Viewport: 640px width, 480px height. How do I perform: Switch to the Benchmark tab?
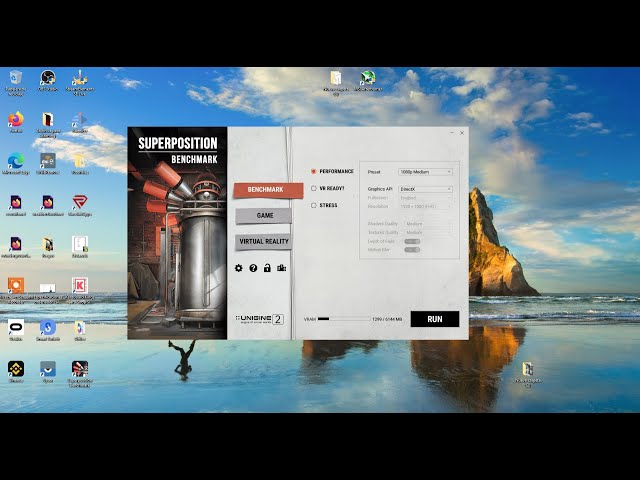pyautogui.click(x=268, y=190)
